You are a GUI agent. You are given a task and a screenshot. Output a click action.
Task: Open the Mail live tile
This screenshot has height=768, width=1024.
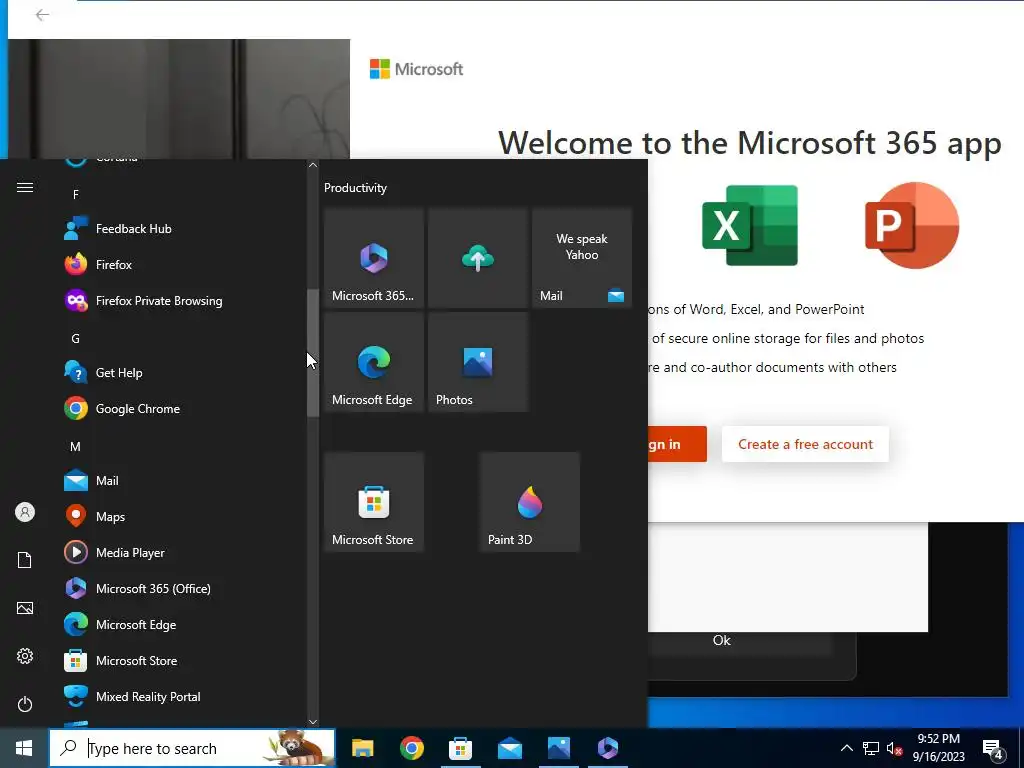click(x=582, y=258)
